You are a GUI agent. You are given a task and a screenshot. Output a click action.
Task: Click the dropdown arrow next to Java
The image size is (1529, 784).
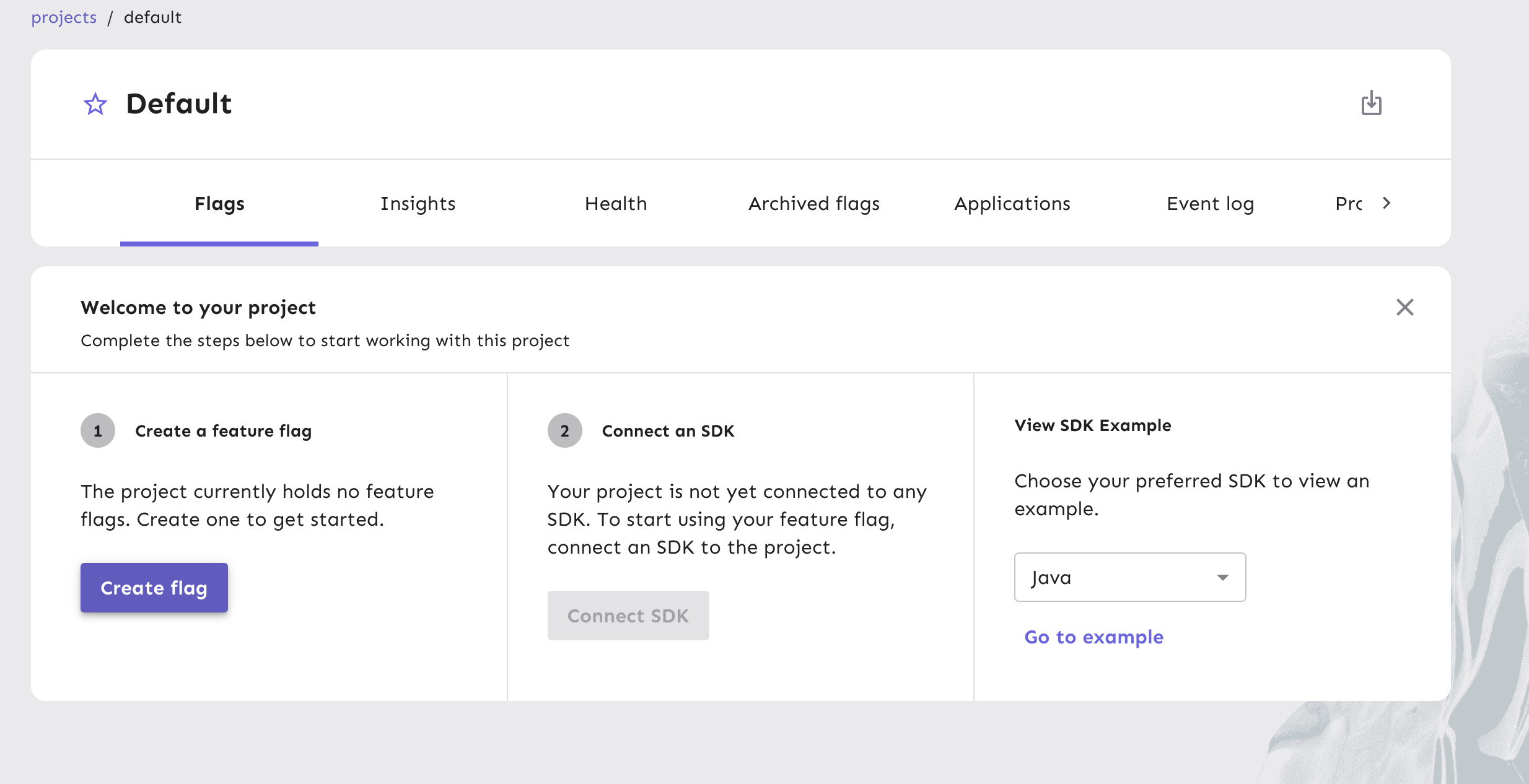[x=1222, y=577]
